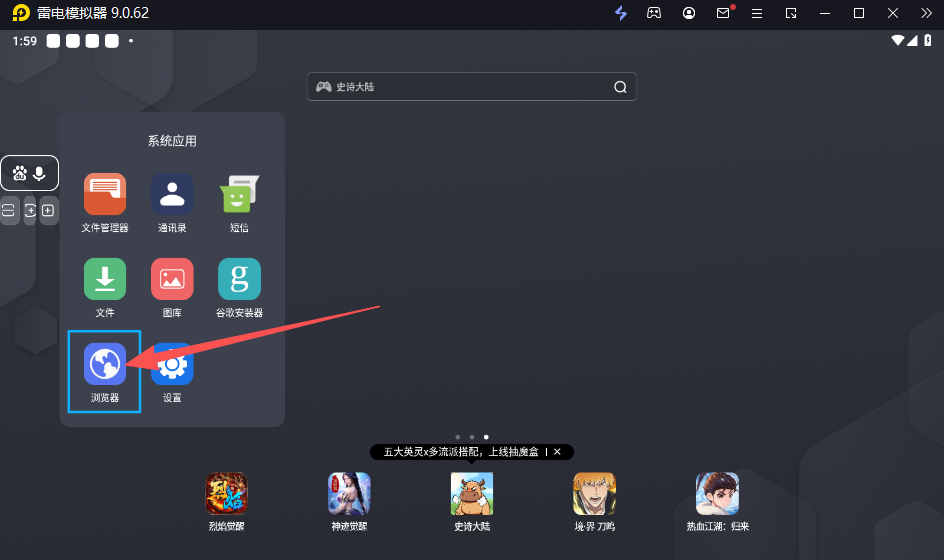Click the magnifier search icon
Screen dimensions: 944x560
[620, 87]
